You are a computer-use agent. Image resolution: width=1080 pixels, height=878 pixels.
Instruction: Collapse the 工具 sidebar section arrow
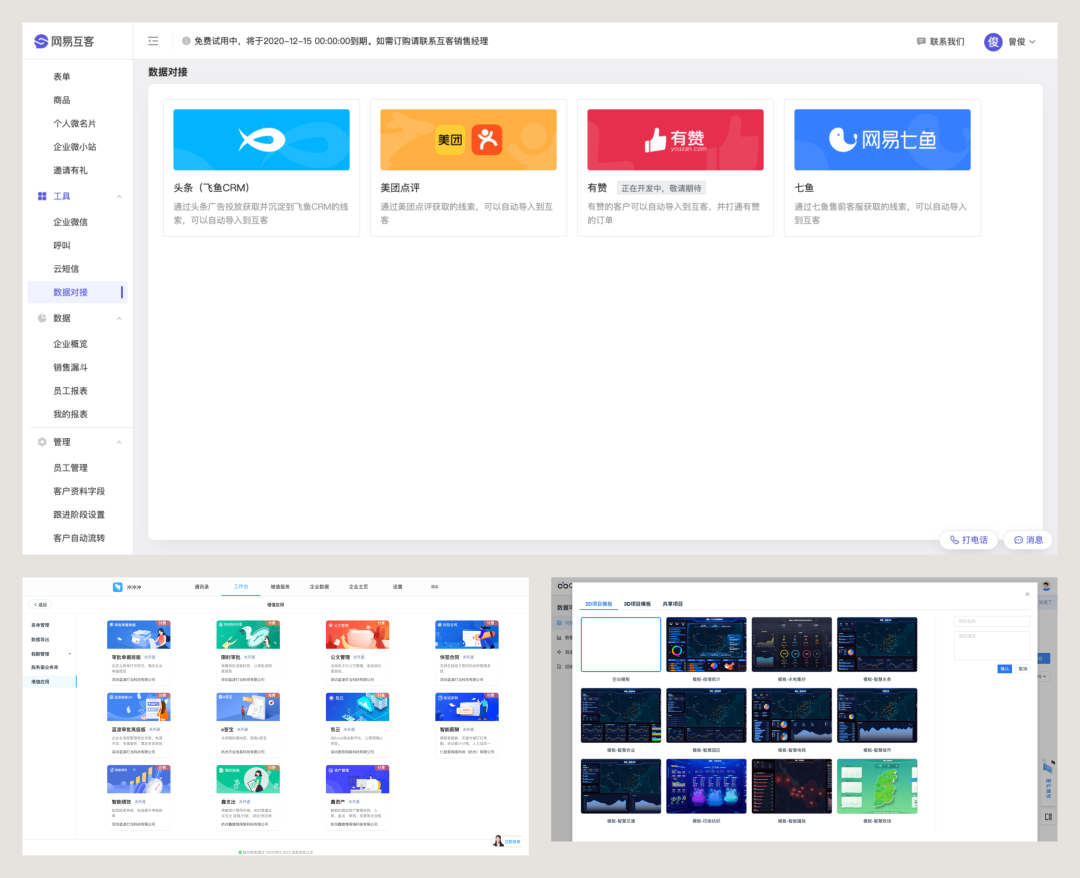point(119,196)
